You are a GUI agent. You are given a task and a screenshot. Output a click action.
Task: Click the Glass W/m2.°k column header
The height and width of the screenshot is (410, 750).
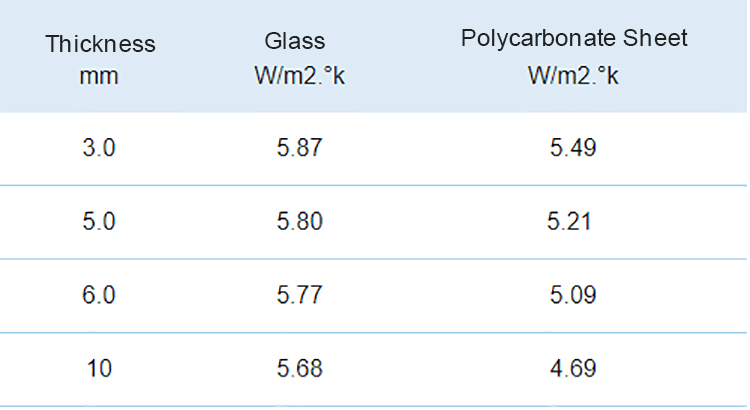[299, 58]
